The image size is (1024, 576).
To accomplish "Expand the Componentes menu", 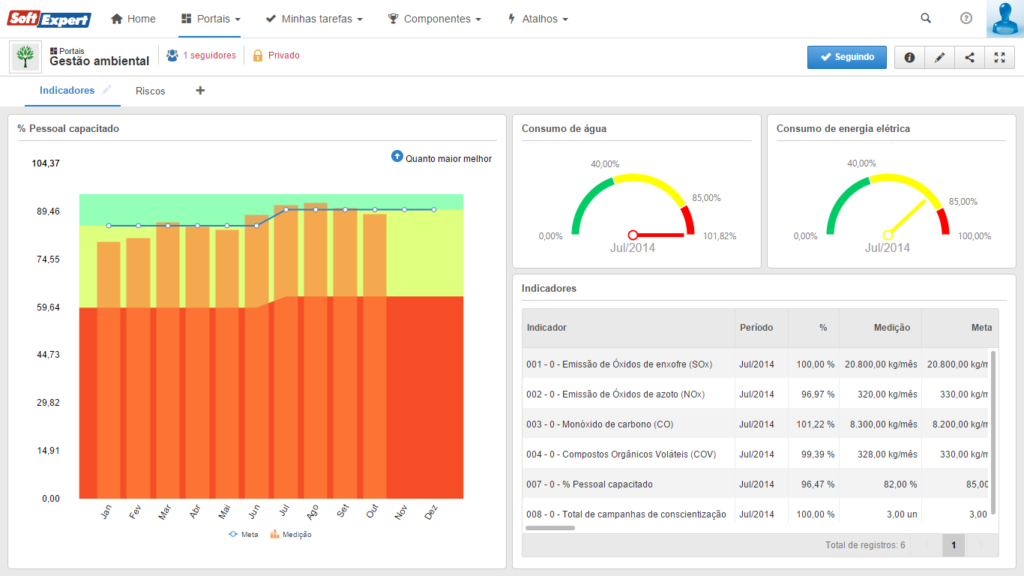I will pos(435,19).
